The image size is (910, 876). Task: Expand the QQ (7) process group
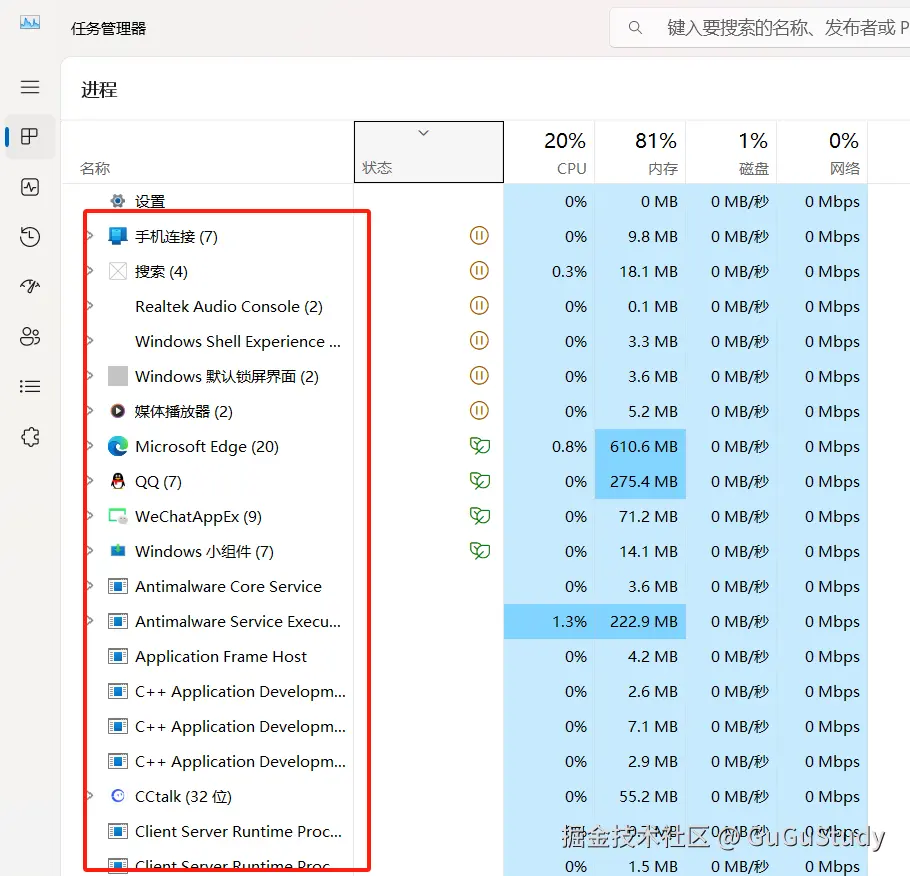coord(91,481)
